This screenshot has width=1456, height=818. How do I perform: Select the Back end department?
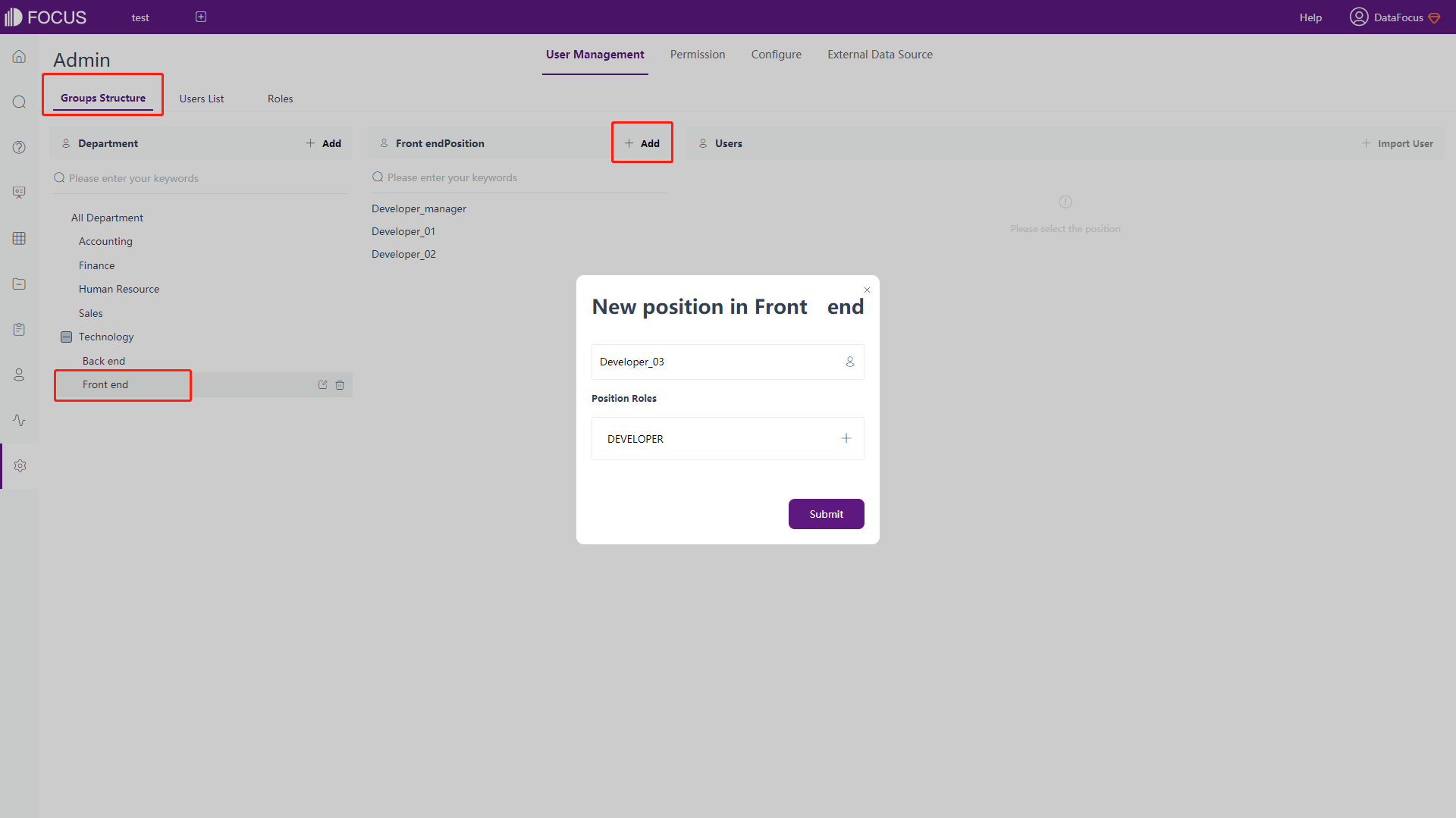tap(104, 361)
